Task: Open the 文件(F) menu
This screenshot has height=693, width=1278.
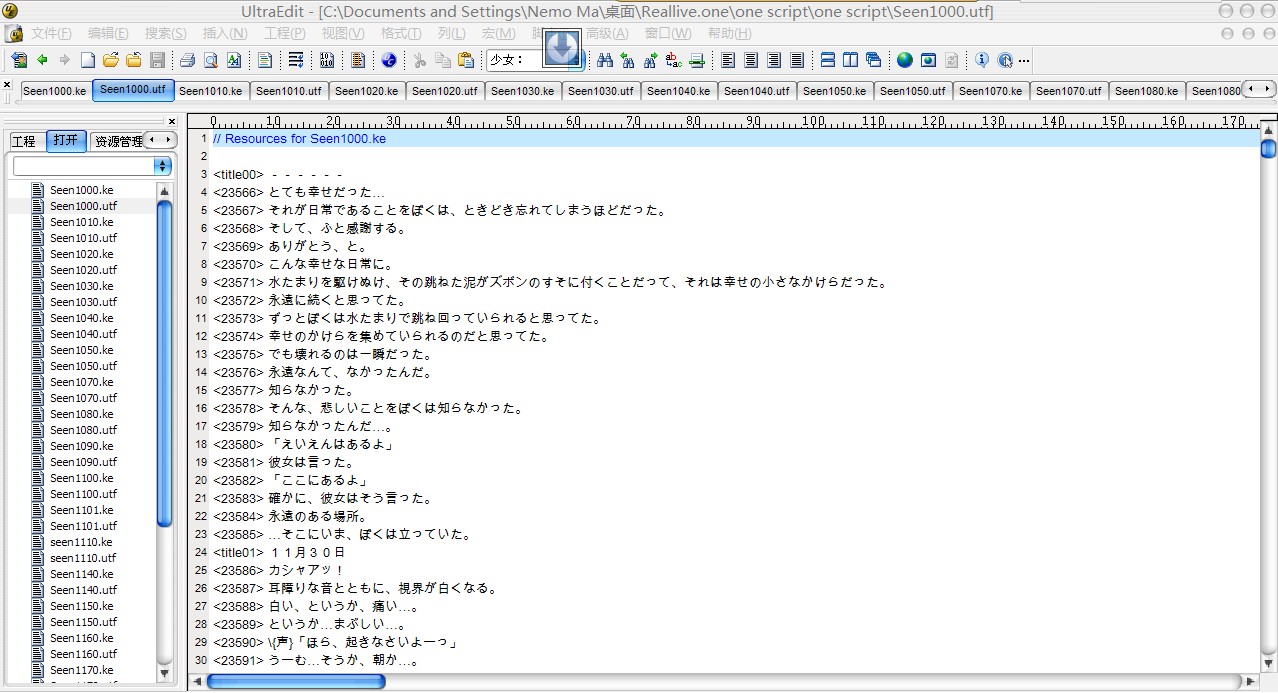Action: (x=51, y=33)
